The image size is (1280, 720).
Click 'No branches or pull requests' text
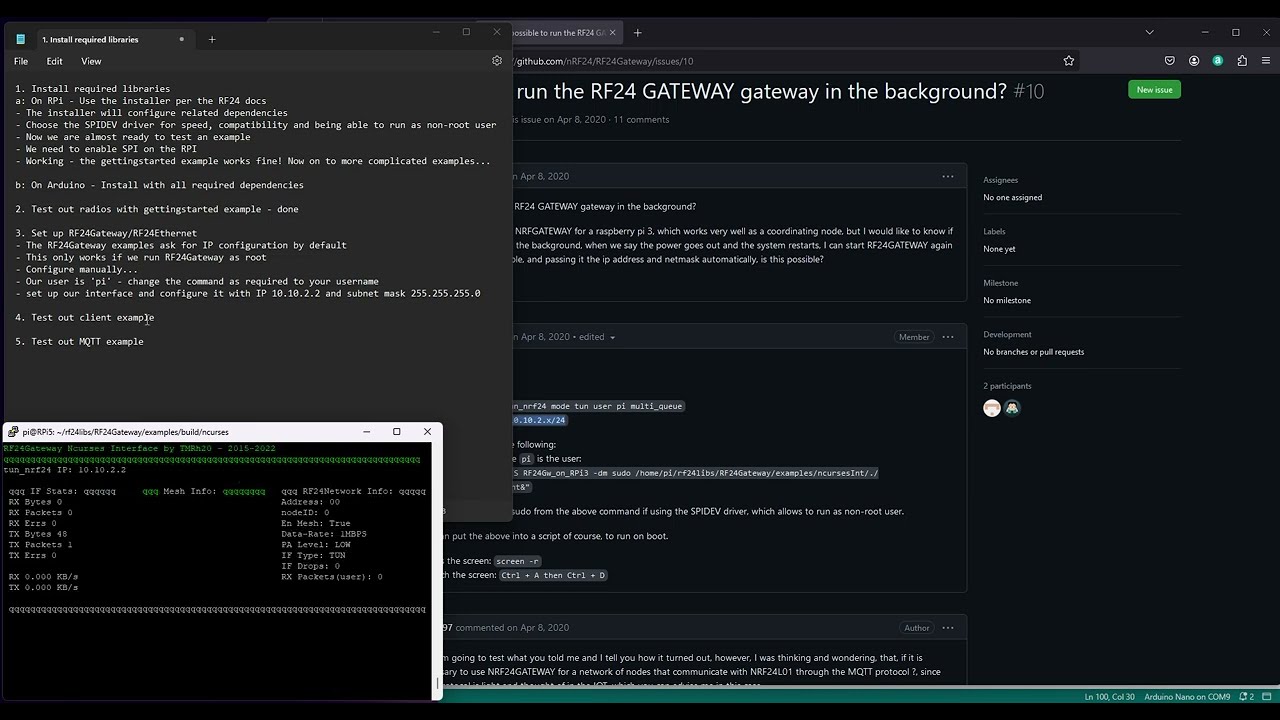point(1033,352)
